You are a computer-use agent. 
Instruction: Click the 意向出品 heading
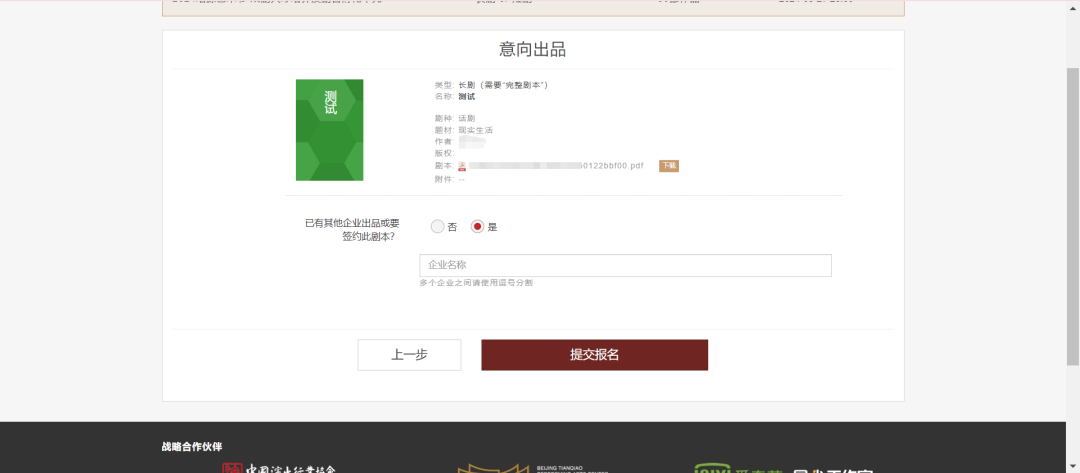click(x=532, y=50)
